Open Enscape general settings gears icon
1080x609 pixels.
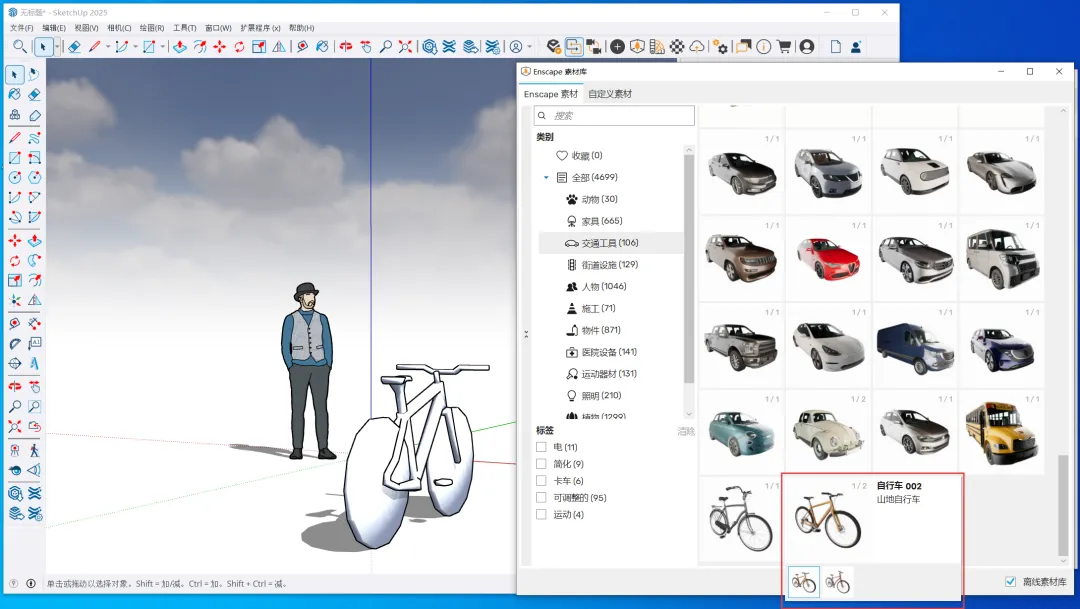[720, 46]
